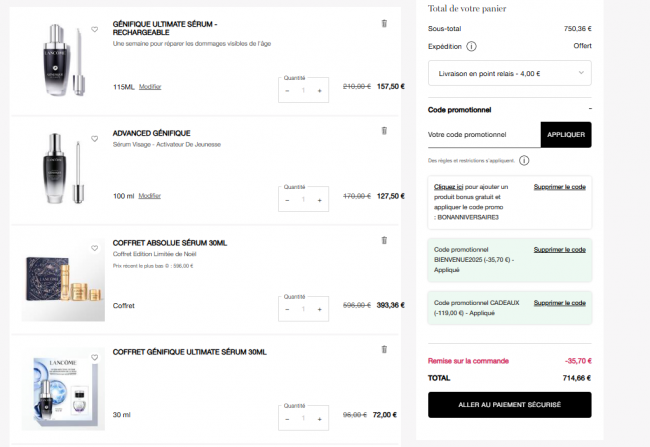Collapse the Code promotionnel section
Image resolution: width=650 pixels, height=447 pixels.
[x=590, y=109]
